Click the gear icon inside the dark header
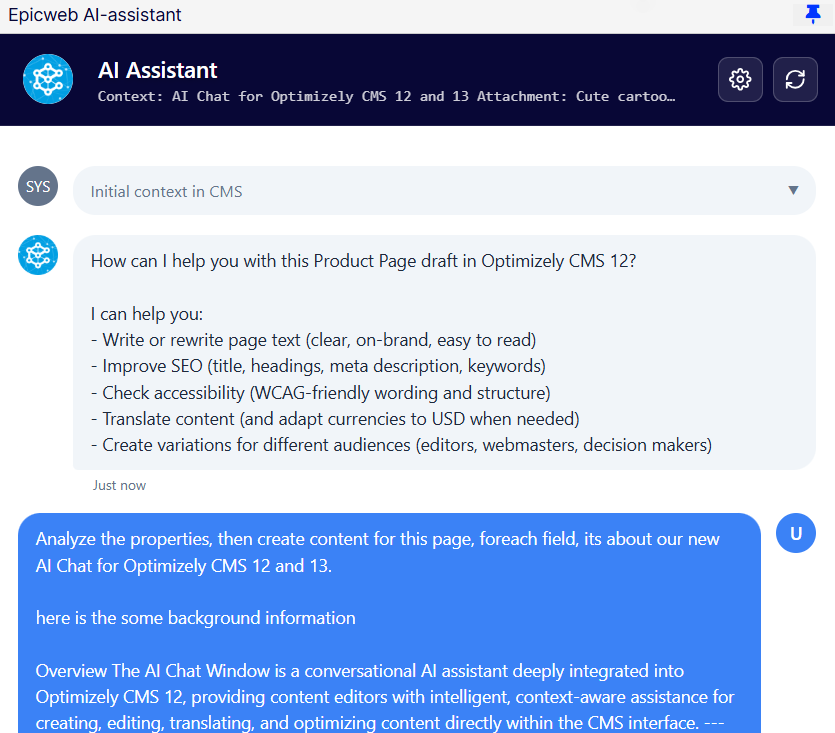Screen dimensions: 835x733 coord(740,80)
